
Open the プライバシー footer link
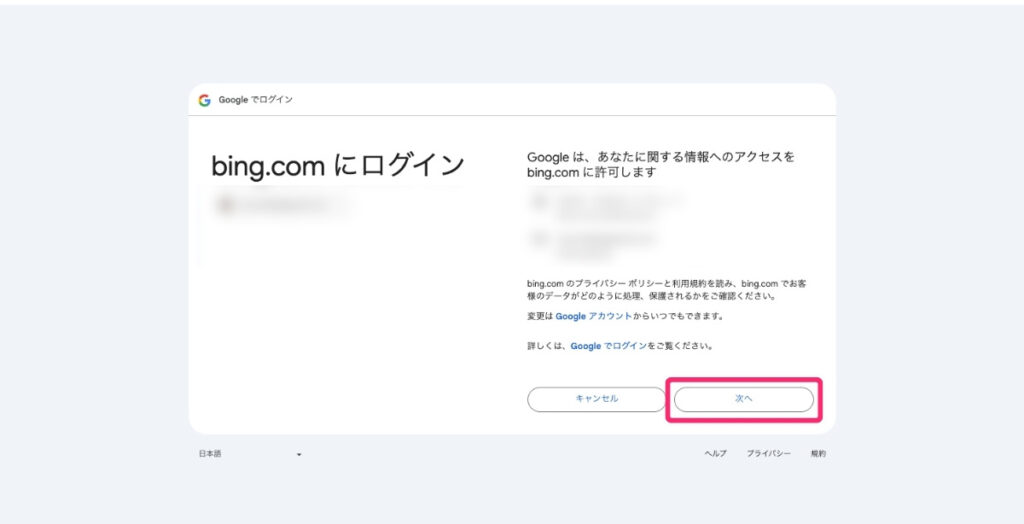tap(769, 453)
